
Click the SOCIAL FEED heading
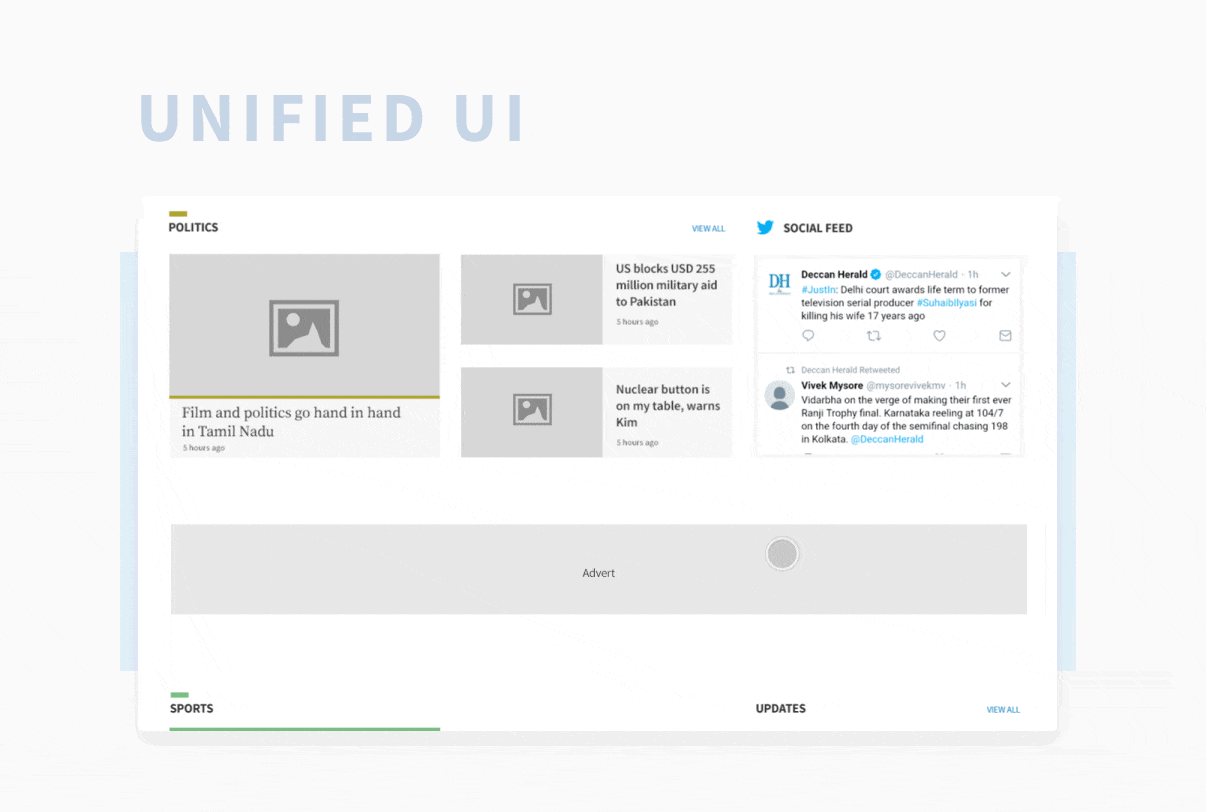[818, 228]
